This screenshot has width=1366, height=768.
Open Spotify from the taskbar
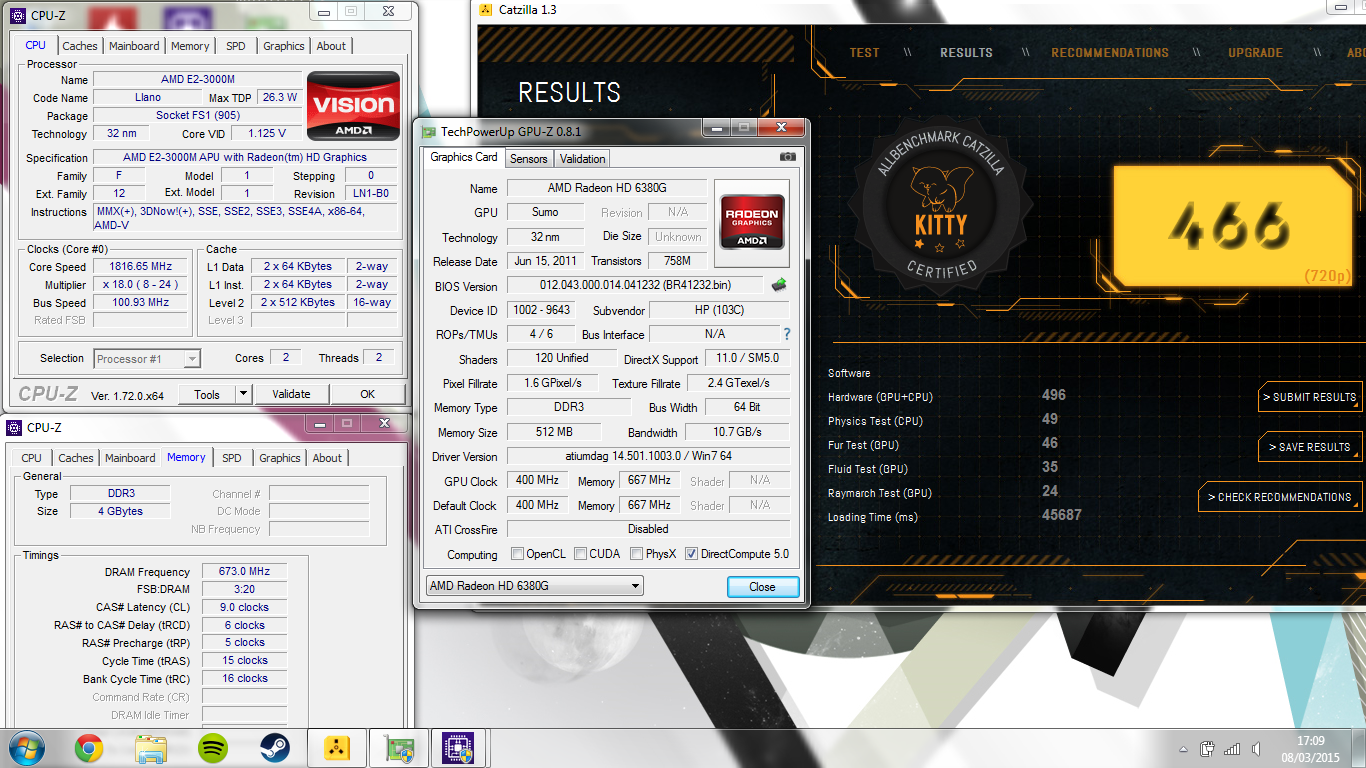click(213, 748)
